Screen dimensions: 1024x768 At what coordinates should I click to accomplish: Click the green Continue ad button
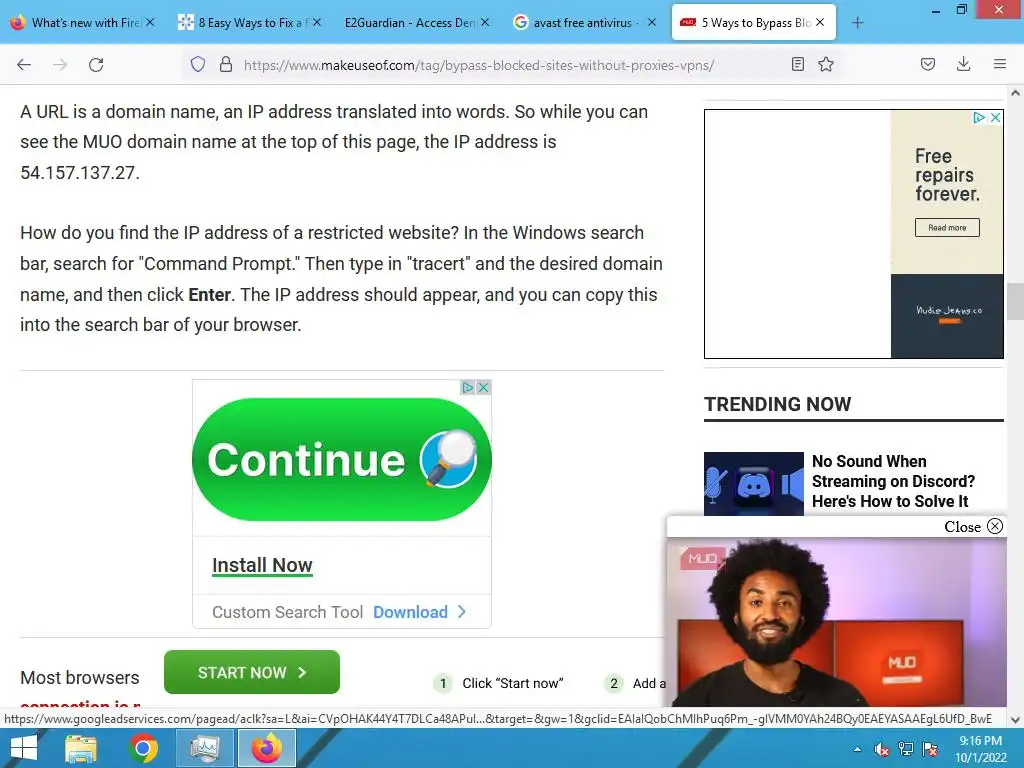[342, 459]
